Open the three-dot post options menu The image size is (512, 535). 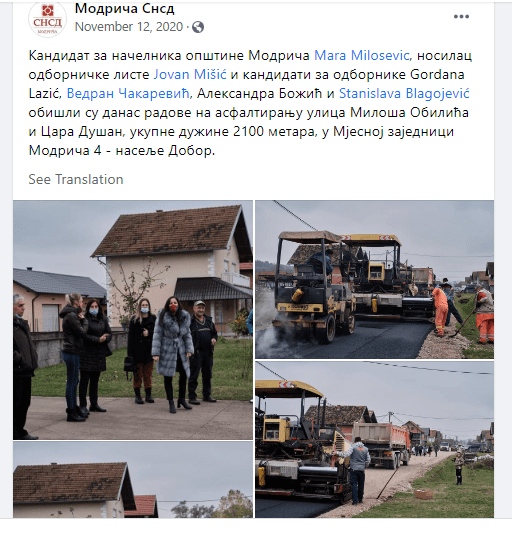click(461, 17)
